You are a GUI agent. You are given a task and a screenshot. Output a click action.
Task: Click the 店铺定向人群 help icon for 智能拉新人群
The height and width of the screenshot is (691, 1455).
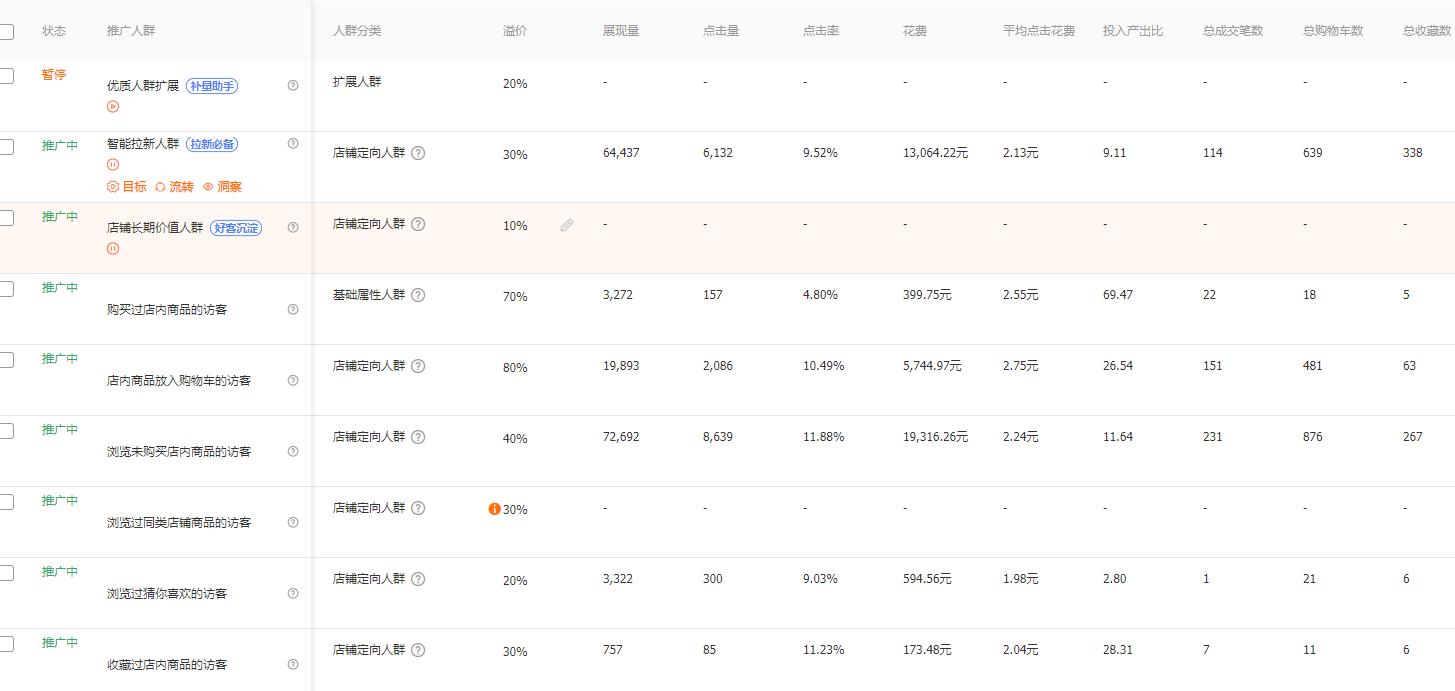click(x=419, y=152)
